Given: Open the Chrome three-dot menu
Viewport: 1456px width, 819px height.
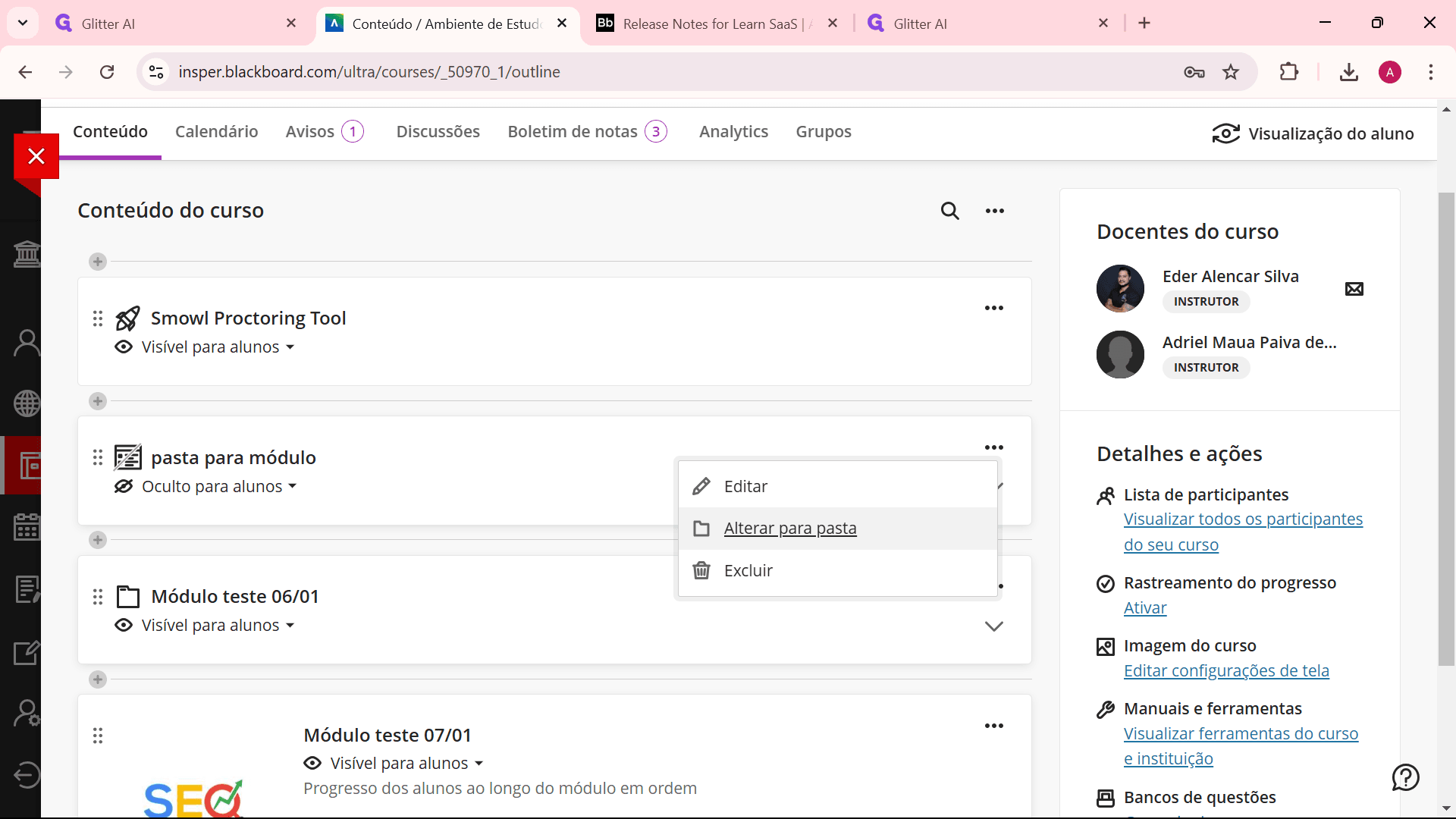Looking at the screenshot, I should coord(1430,72).
